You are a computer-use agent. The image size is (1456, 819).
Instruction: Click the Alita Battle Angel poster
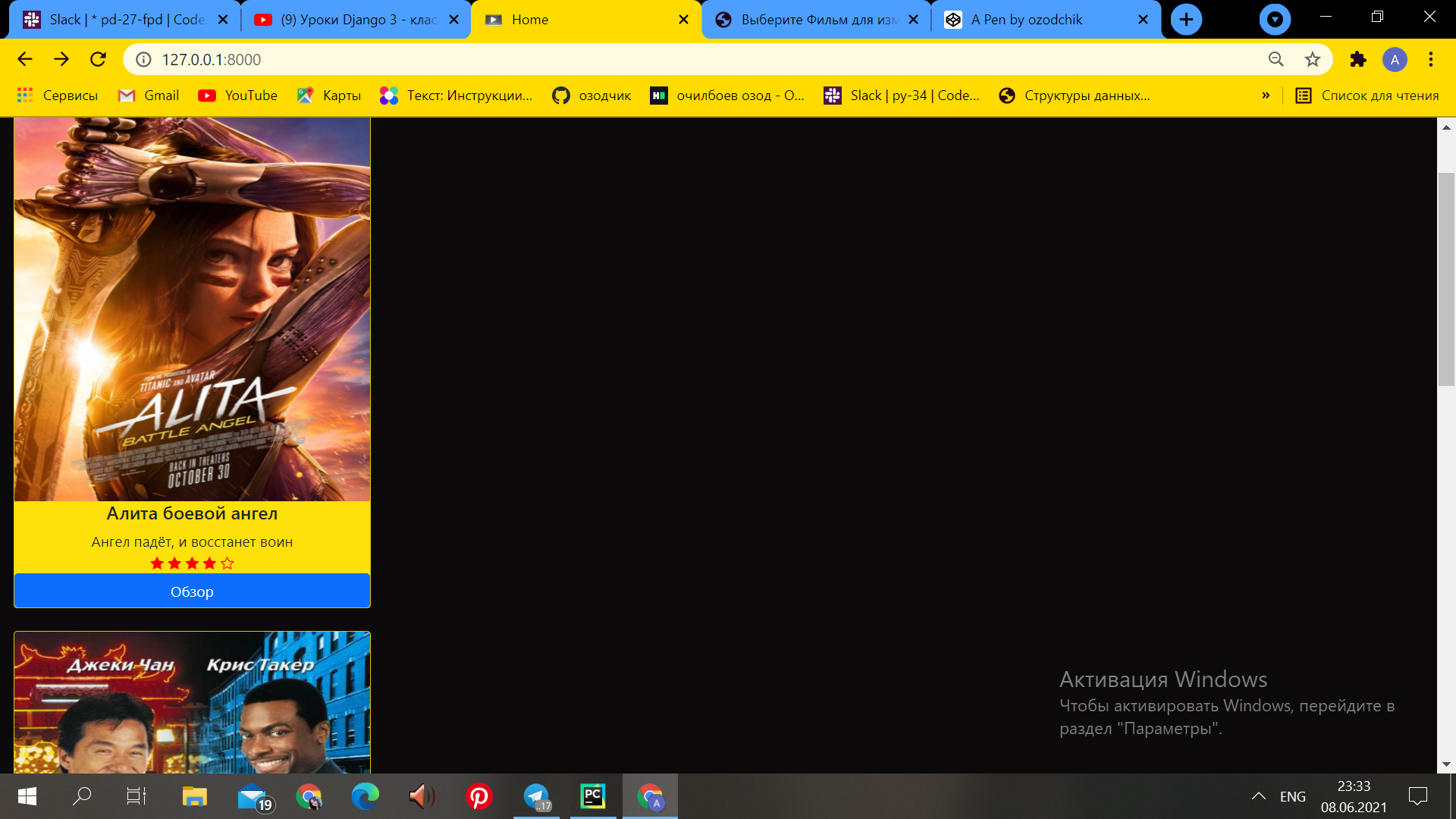point(192,309)
